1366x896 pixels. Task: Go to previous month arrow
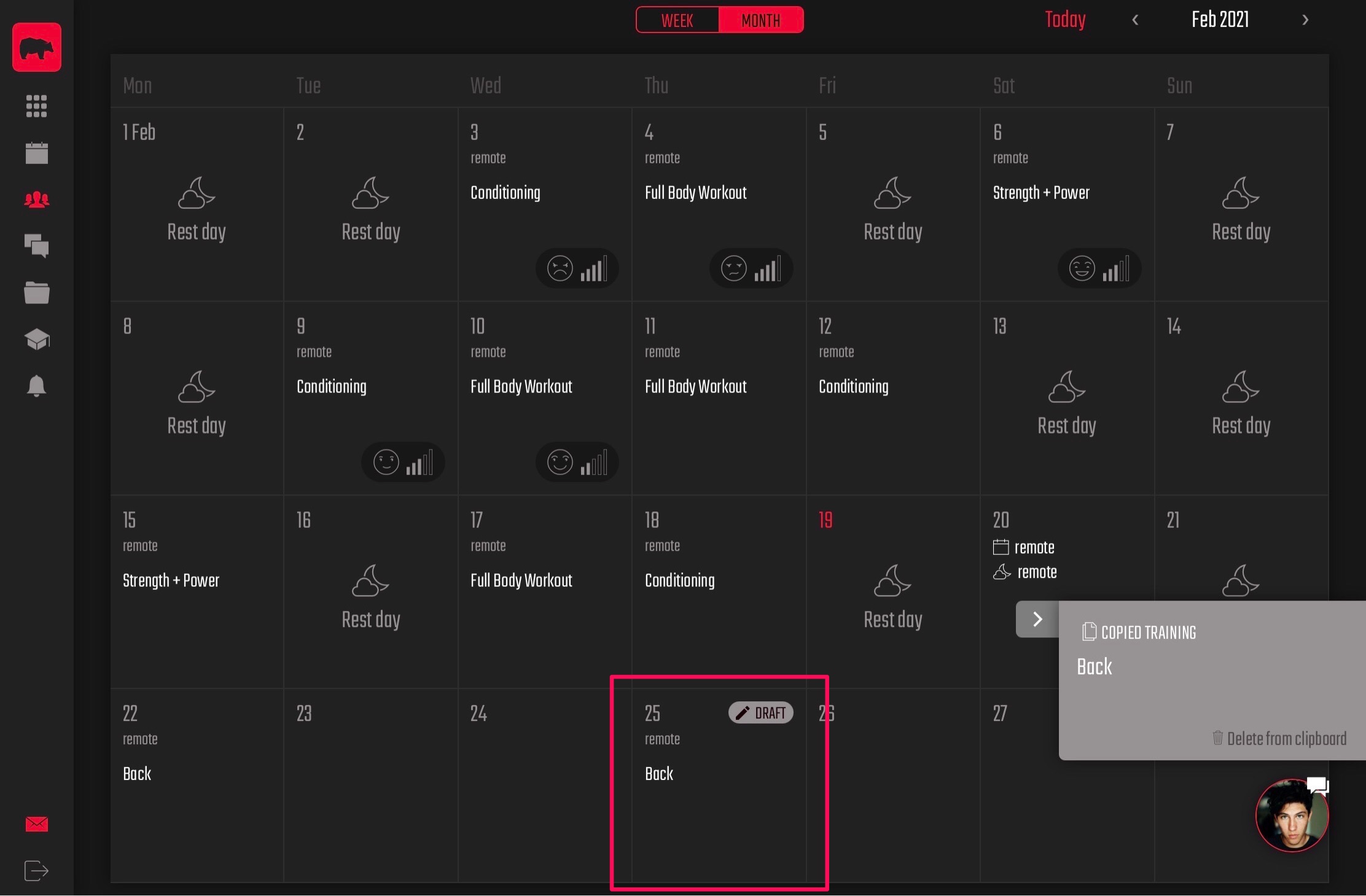pos(1135,20)
